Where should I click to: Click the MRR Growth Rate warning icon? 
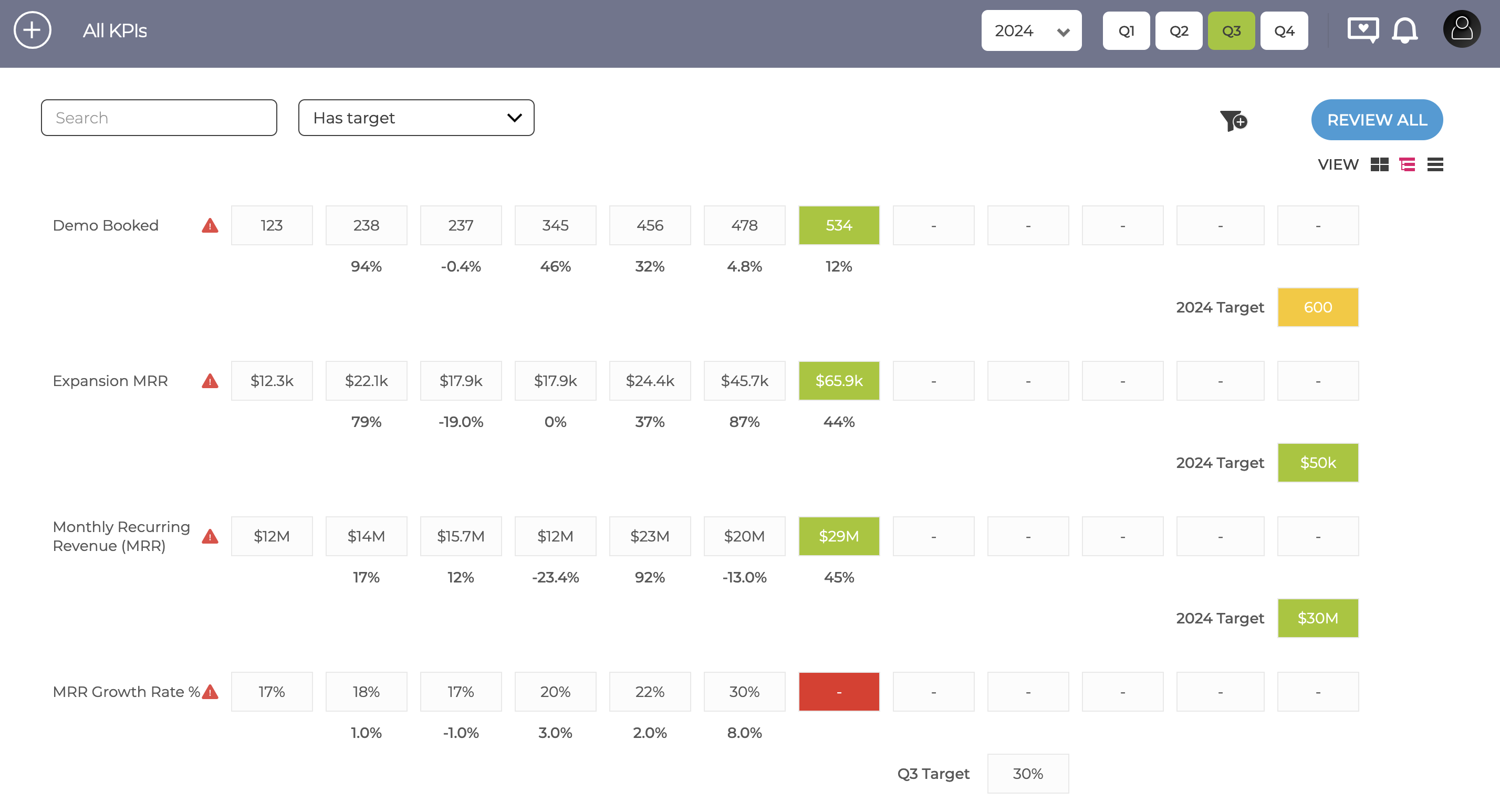pyautogui.click(x=210, y=692)
